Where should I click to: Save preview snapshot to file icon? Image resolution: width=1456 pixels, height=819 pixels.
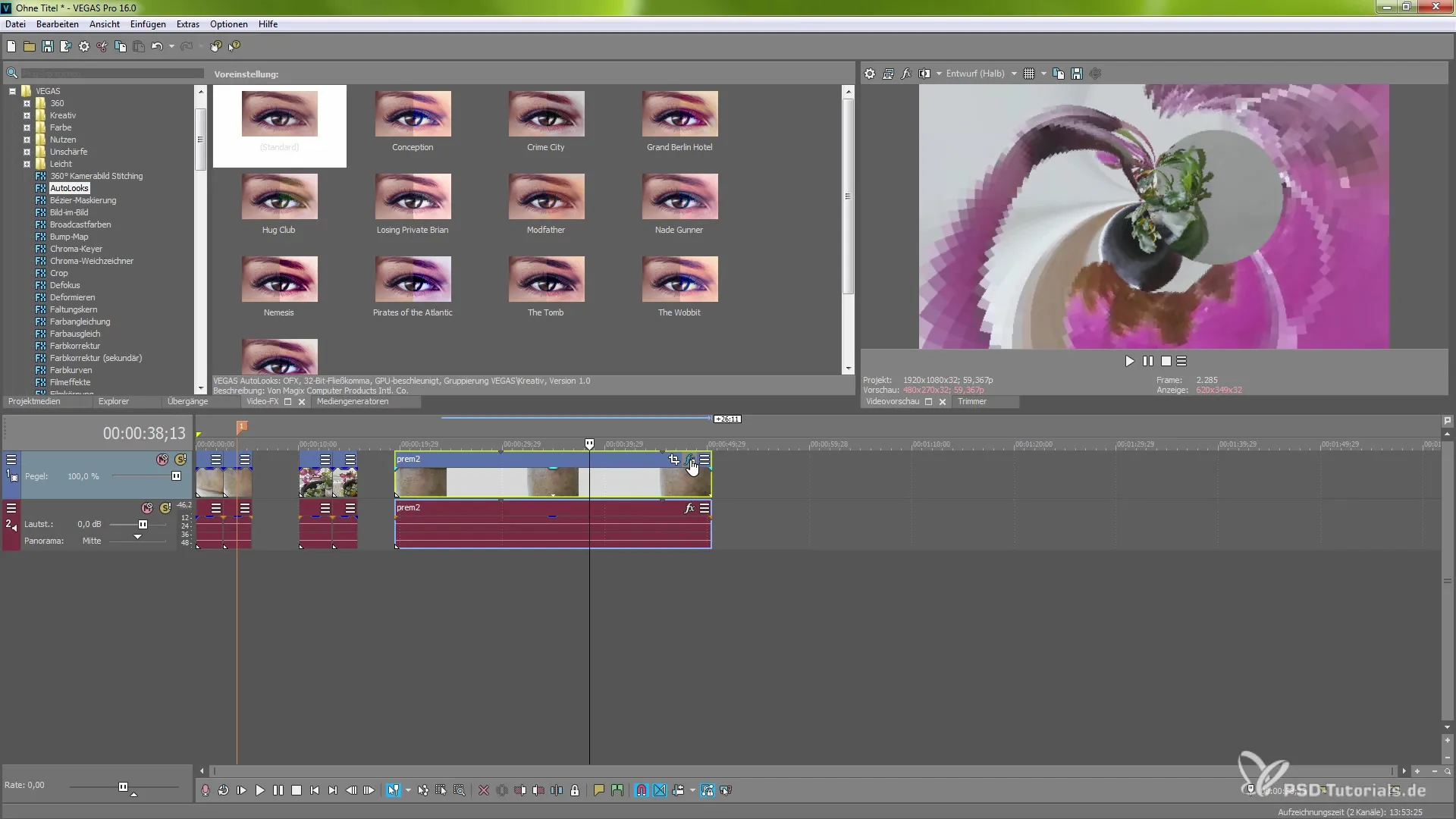pos(1077,74)
